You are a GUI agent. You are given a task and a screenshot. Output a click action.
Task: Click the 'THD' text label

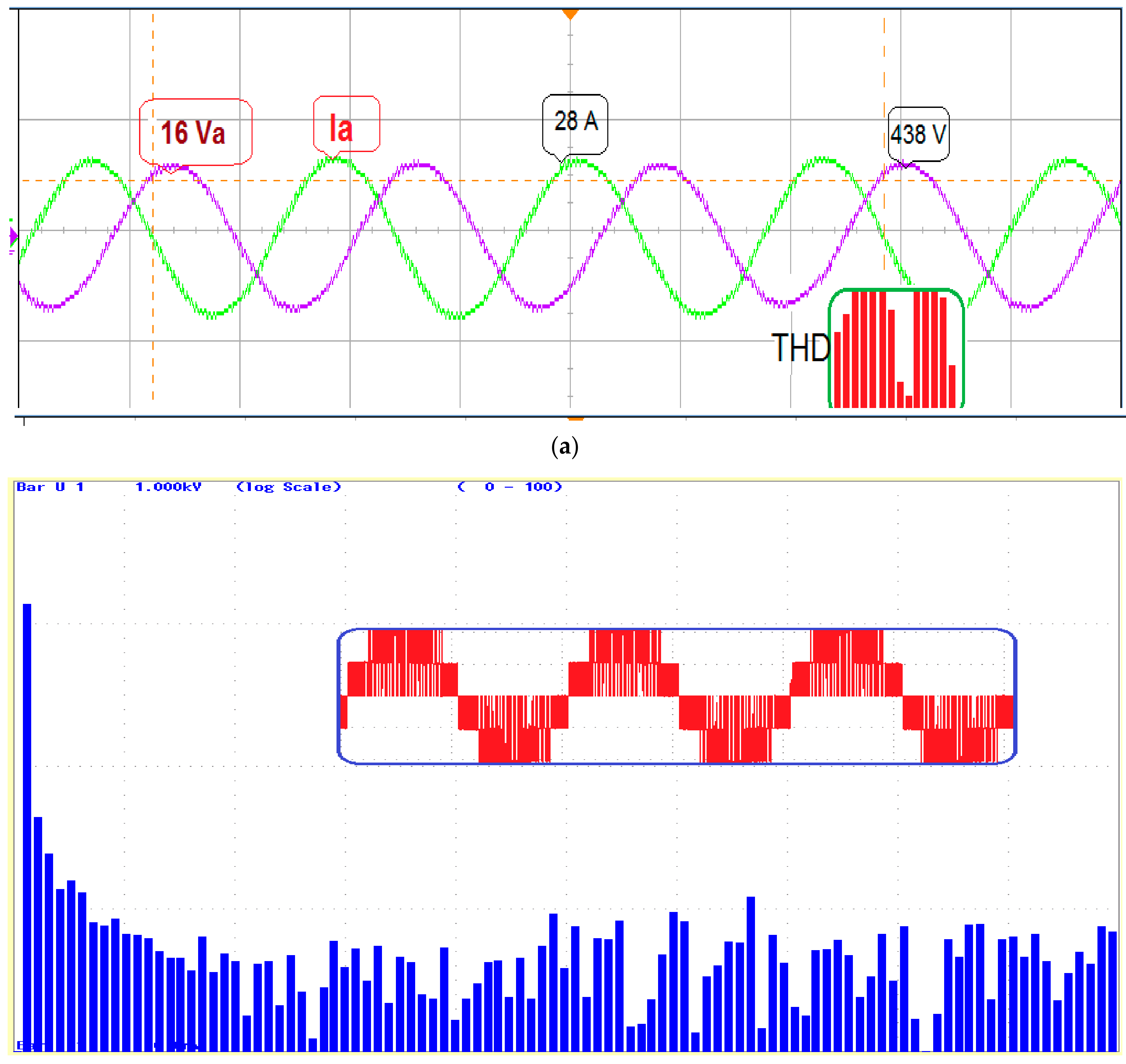click(x=800, y=348)
